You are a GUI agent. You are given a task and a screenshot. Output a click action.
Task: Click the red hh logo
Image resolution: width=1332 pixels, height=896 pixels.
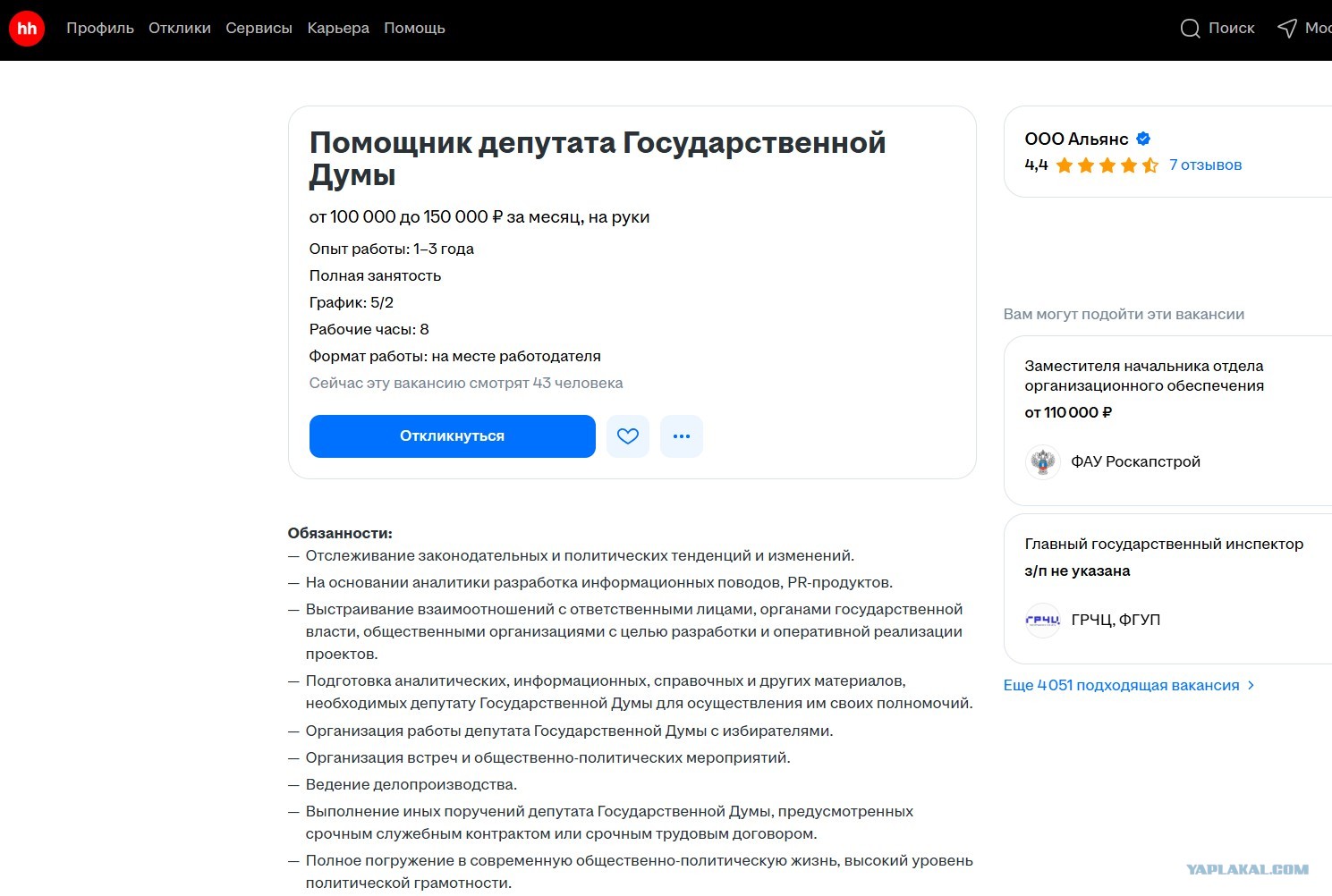27,29
